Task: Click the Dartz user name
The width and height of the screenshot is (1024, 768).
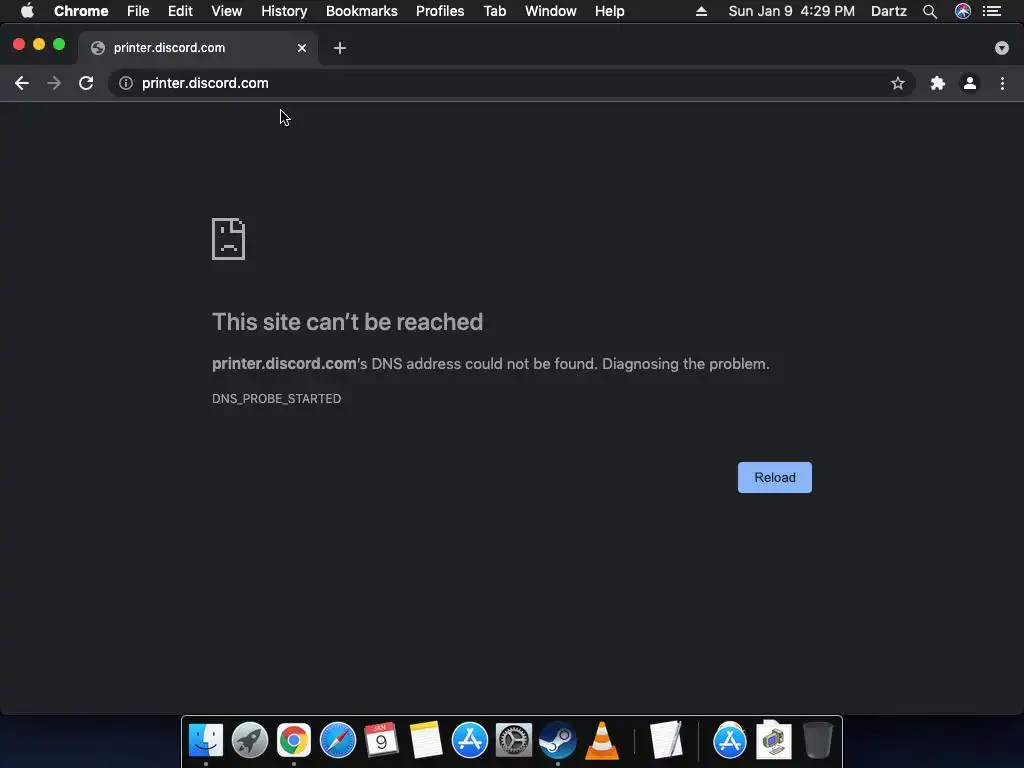Action: [x=889, y=11]
